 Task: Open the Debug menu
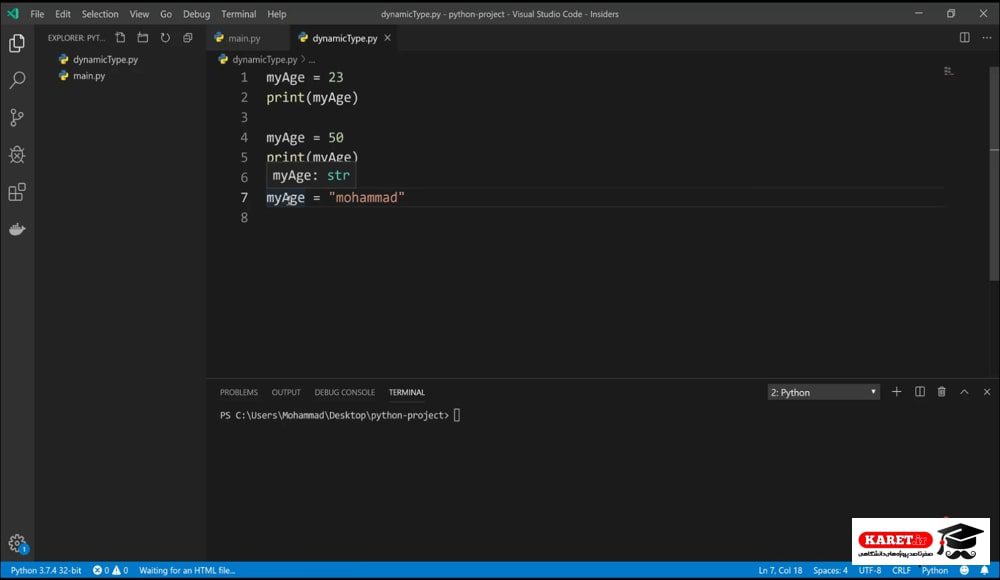pyautogui.click(x=196, y=14)
